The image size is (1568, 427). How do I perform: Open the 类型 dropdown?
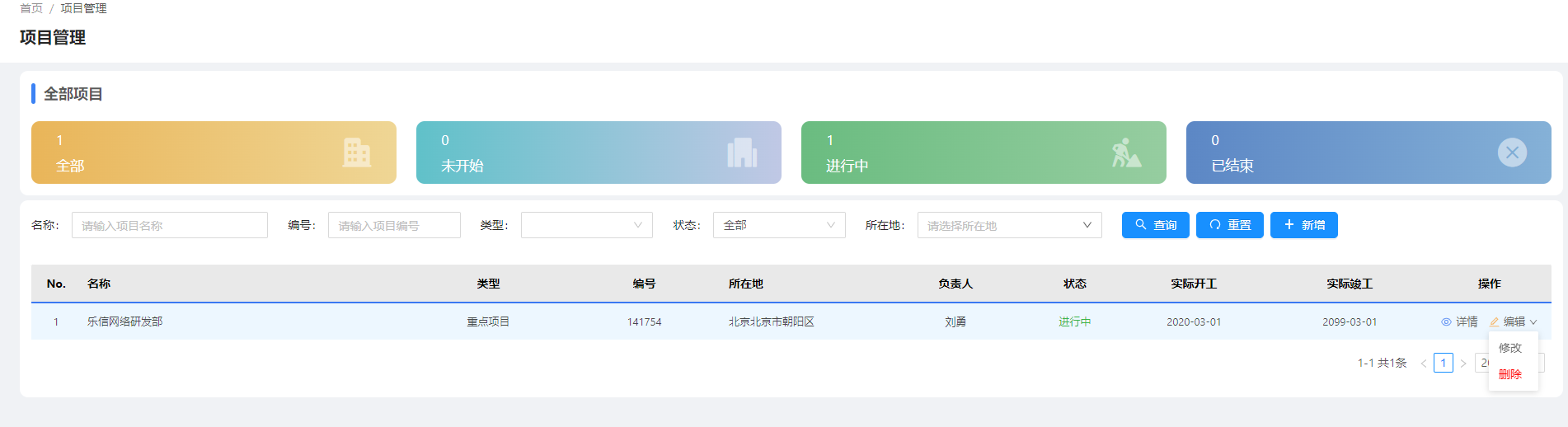[x=586, y=225]
